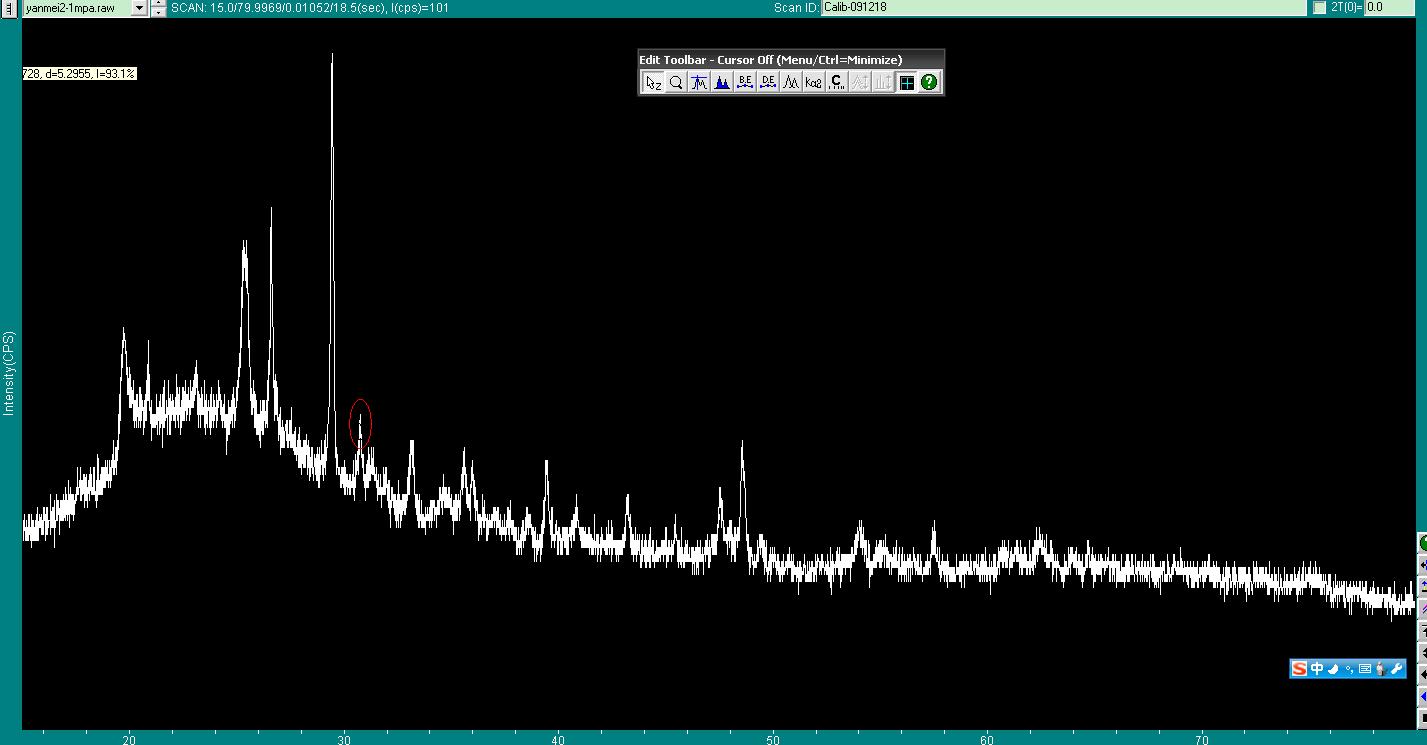The width and height of the screenshot is (1427, 745).
Task: Activate the magnifier zoom tool
Action: click(x=676, y=83)
